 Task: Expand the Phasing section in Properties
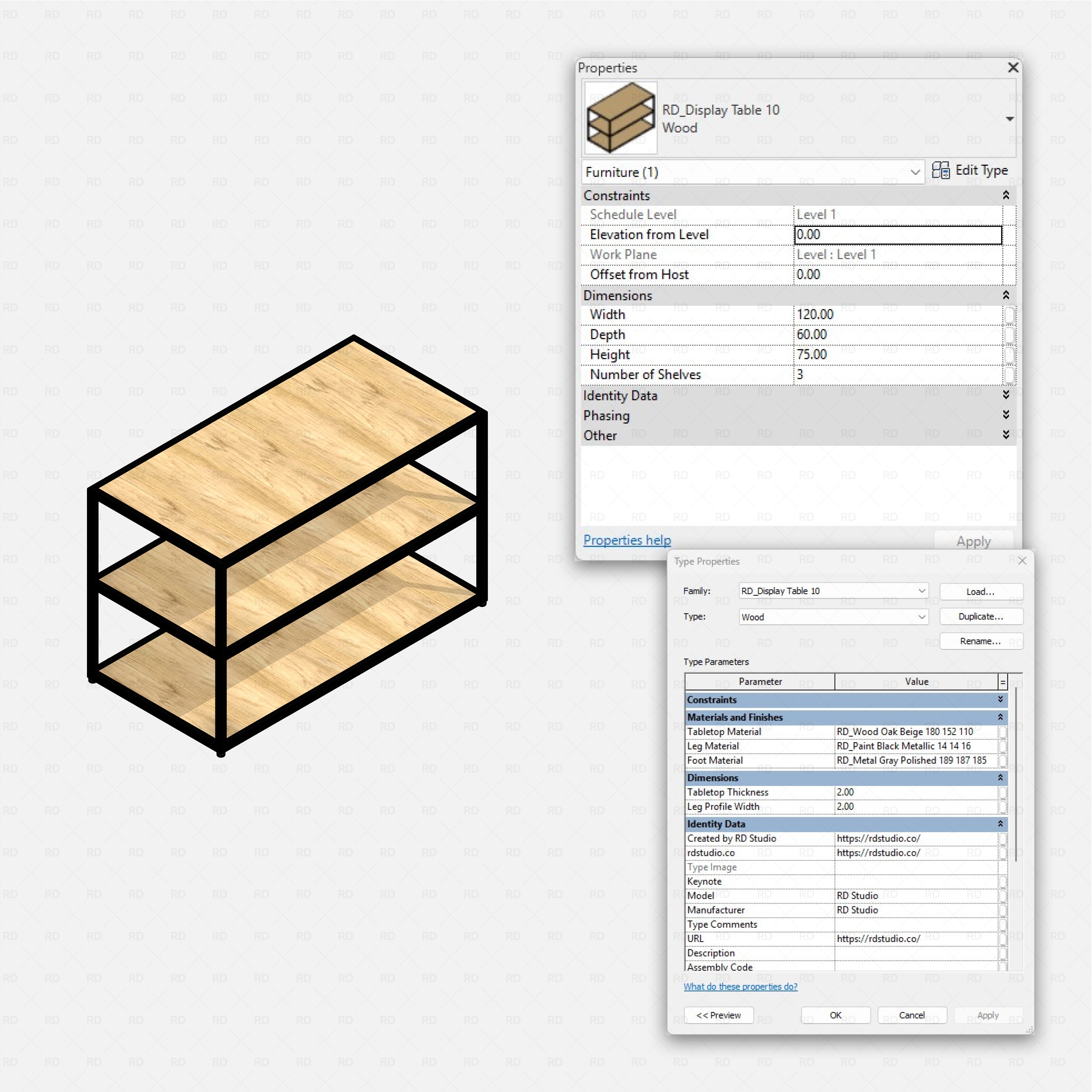pyautogui.click(x=1006, y=414)
